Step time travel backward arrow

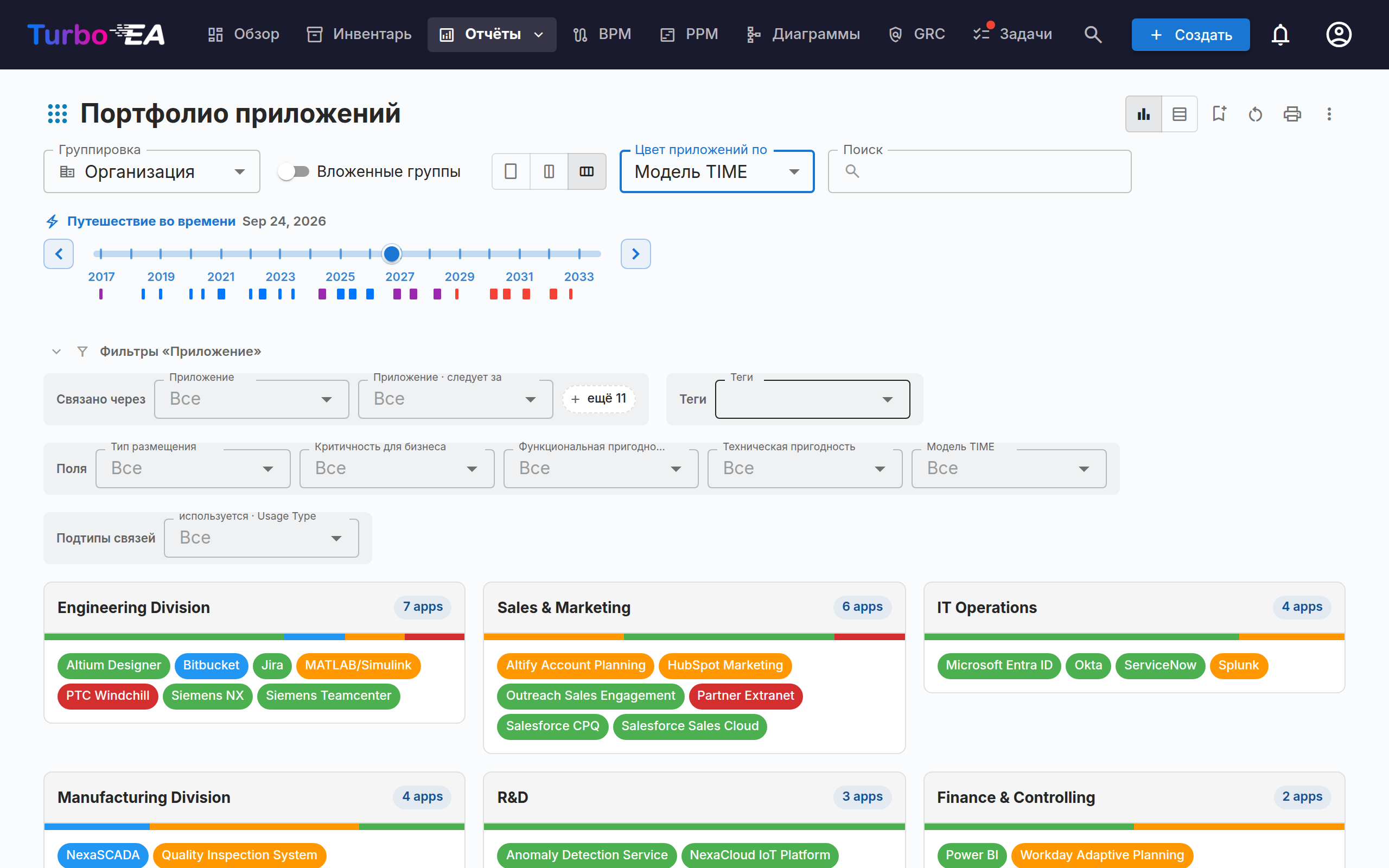[x=59, y=254]
